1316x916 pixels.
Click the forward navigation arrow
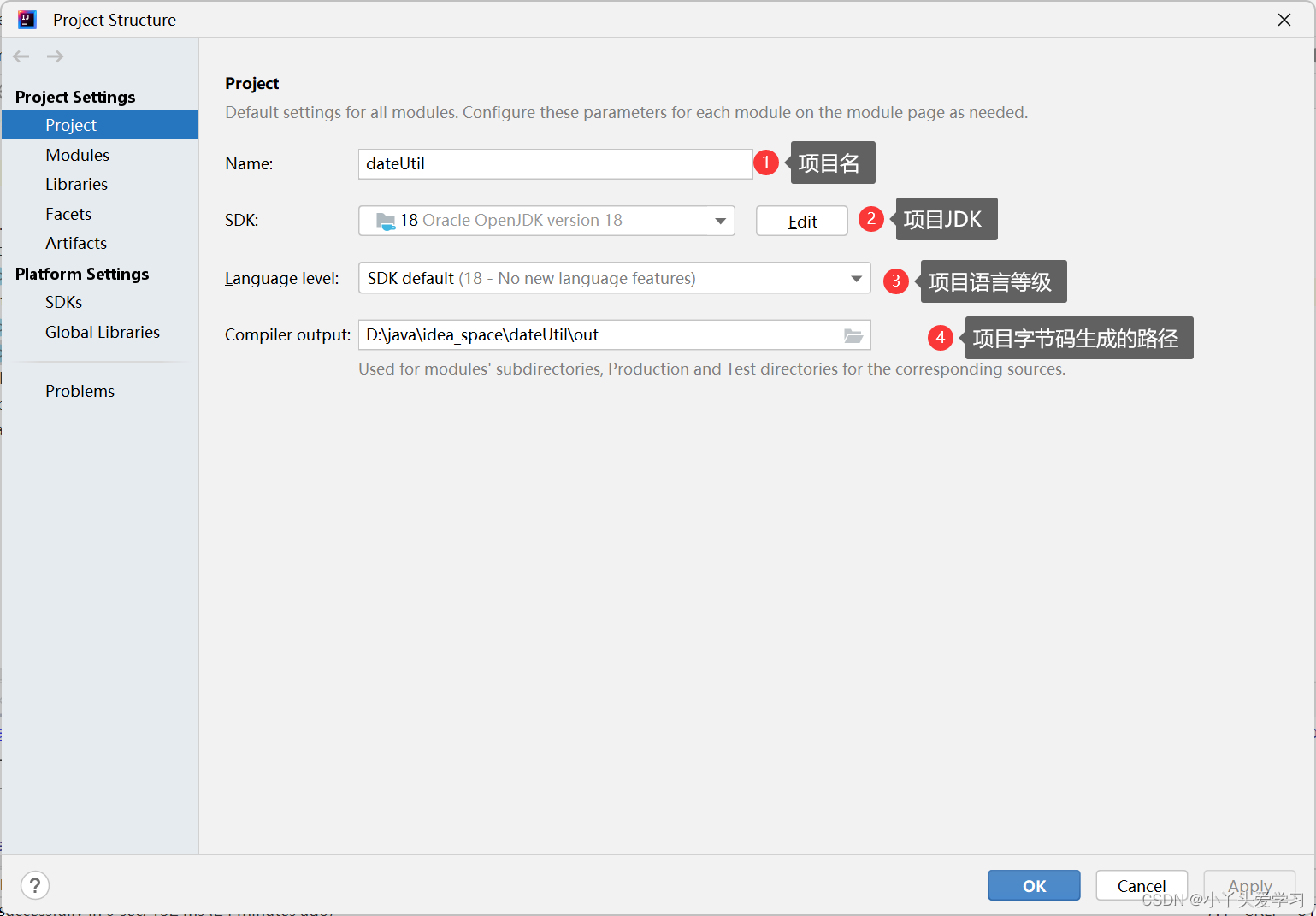pos(55,56)
